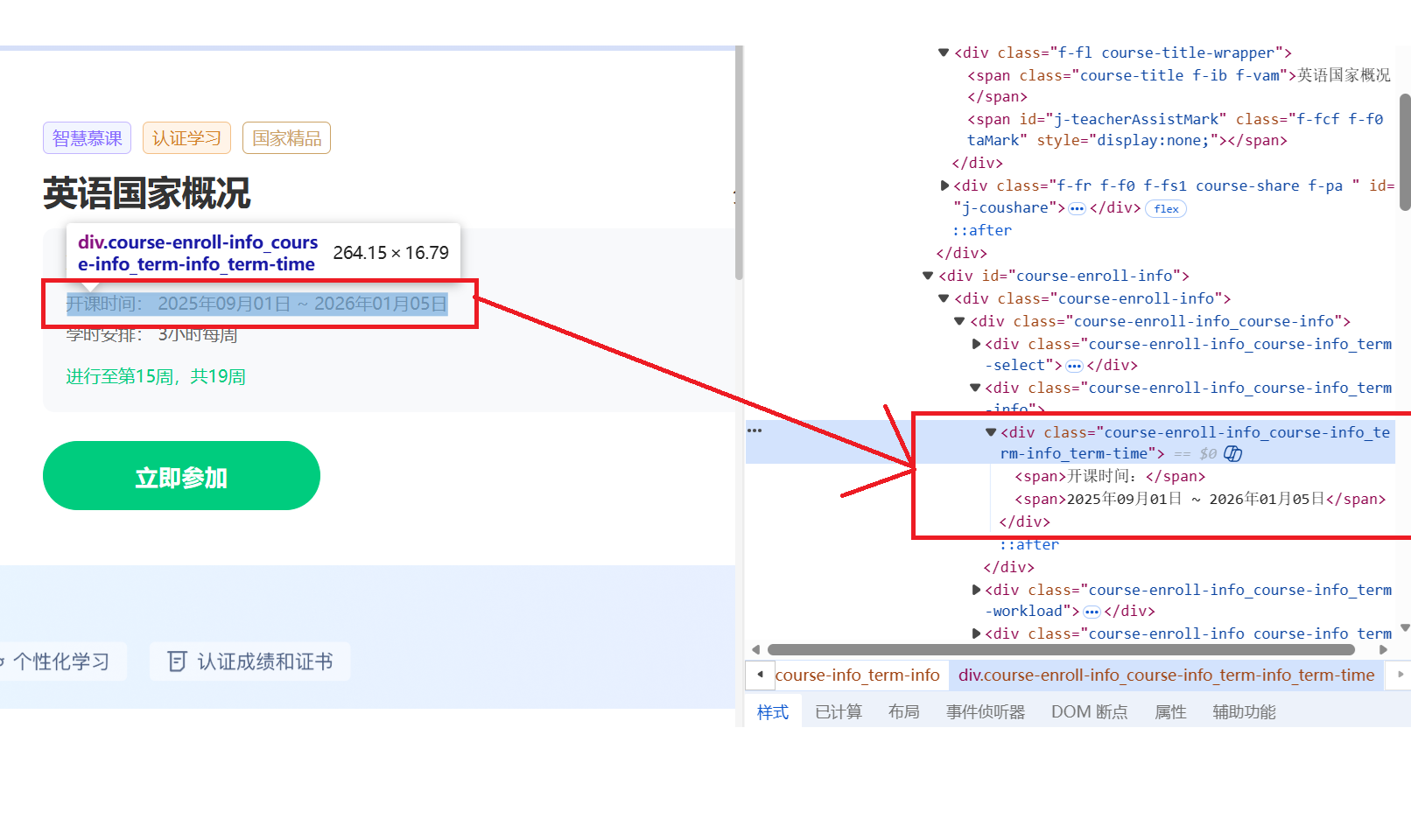Viewport: 1411px width, 840px height.
Task: Switch to the 属性 tab
Action: tap(1170, 711)
